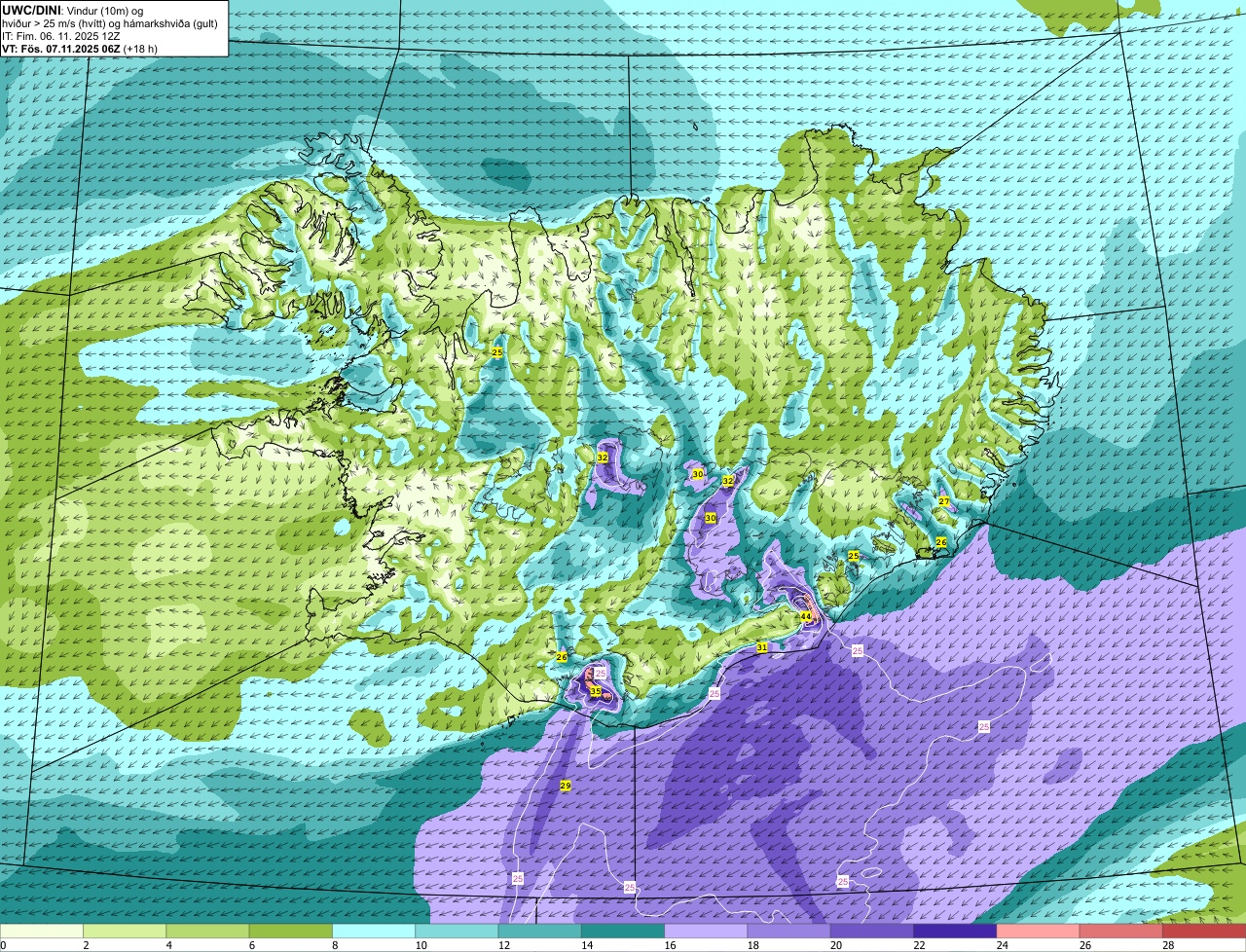Click the medium purple 18–20 legend swatch
This screenshot has height=952, width=1246.
pyautogui.click(x=789, y=932)
